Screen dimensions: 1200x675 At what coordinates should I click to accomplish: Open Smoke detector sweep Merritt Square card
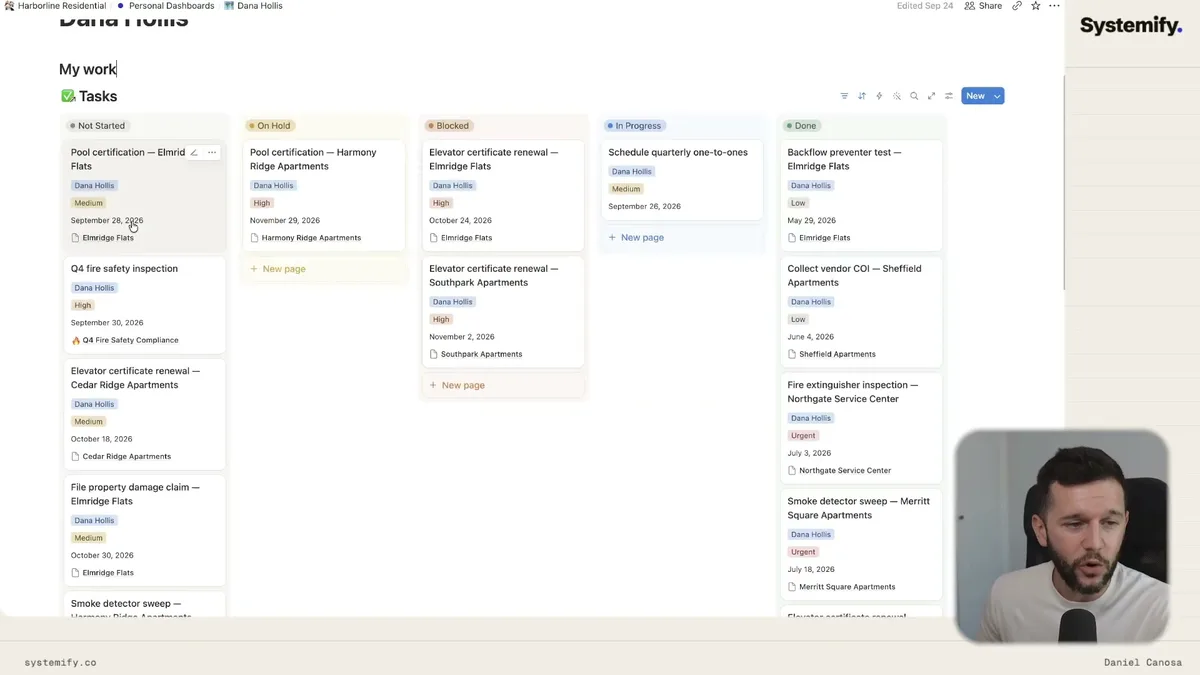861,543
